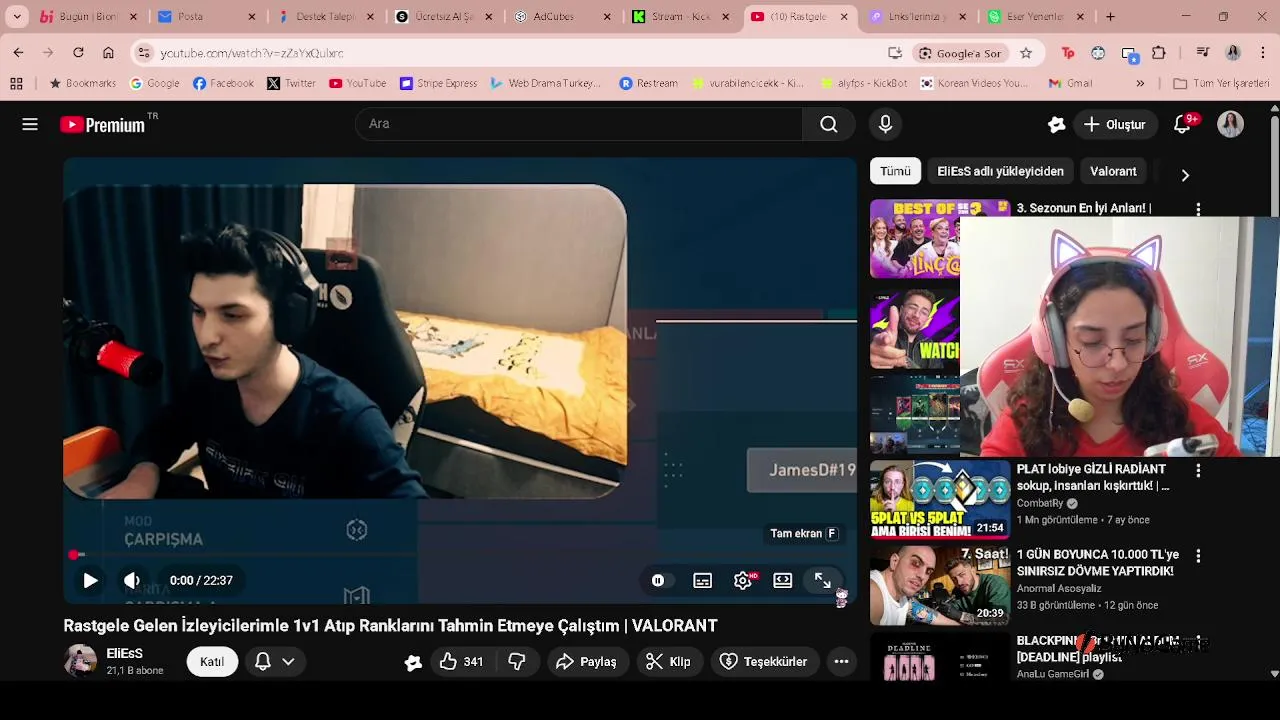Switch to the Posta browser tab
The width and height of the screenshot is (1280, 720).
[208, 16]
